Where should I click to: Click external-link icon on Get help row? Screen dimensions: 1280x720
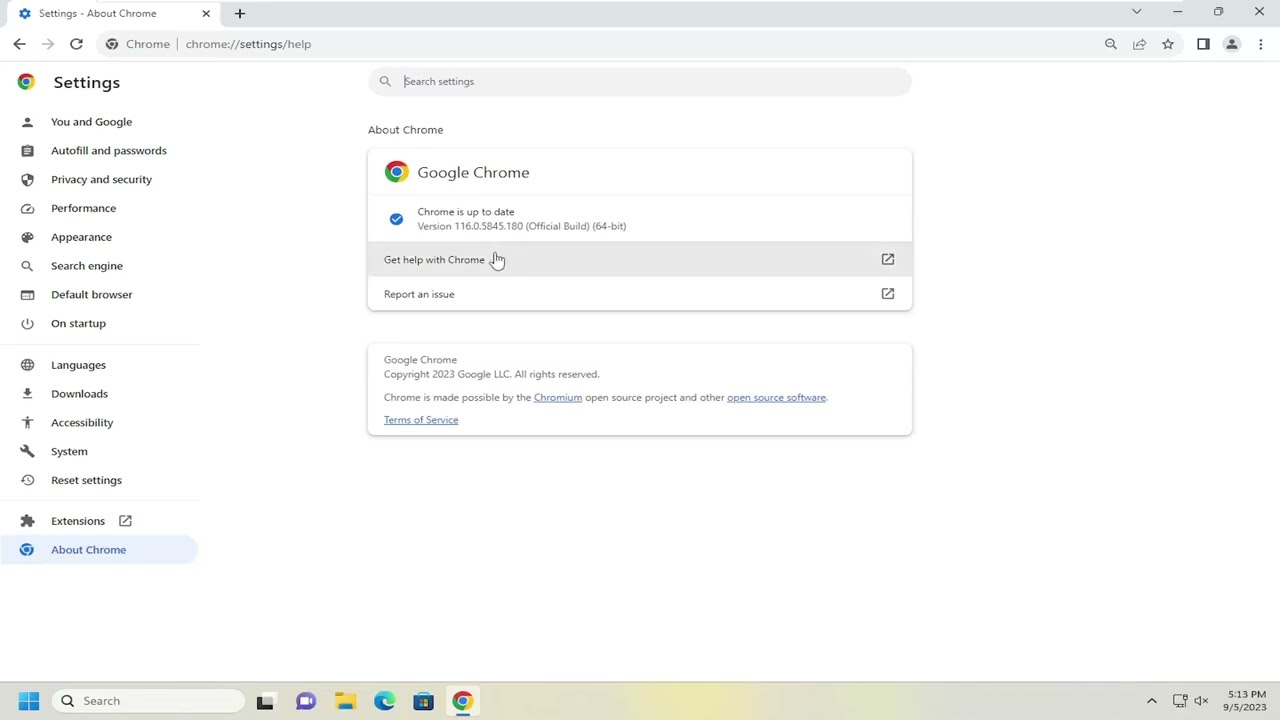pyautogui.click(x=887, y=260)
